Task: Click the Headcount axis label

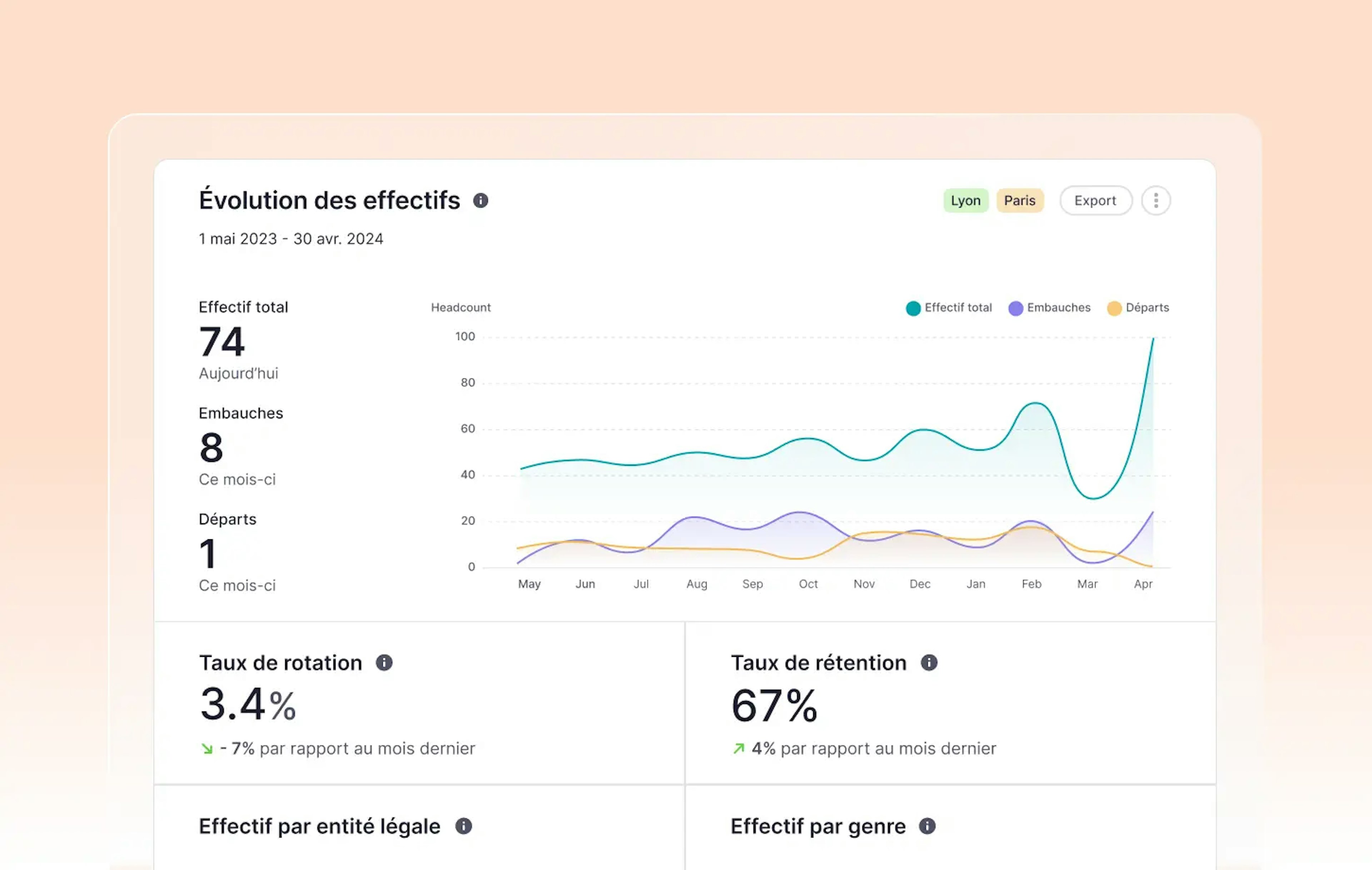Action: [x=461, y=307]
